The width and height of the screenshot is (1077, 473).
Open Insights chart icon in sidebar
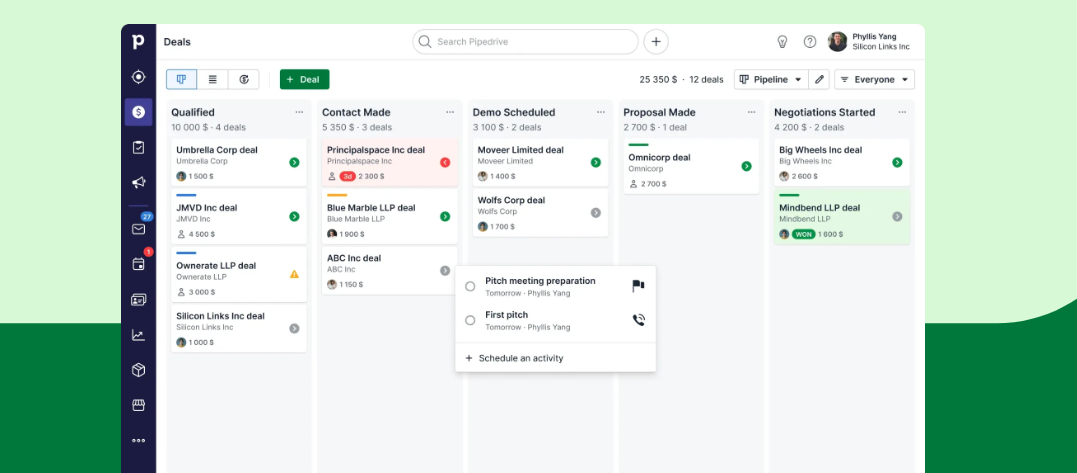coord(138,335)
